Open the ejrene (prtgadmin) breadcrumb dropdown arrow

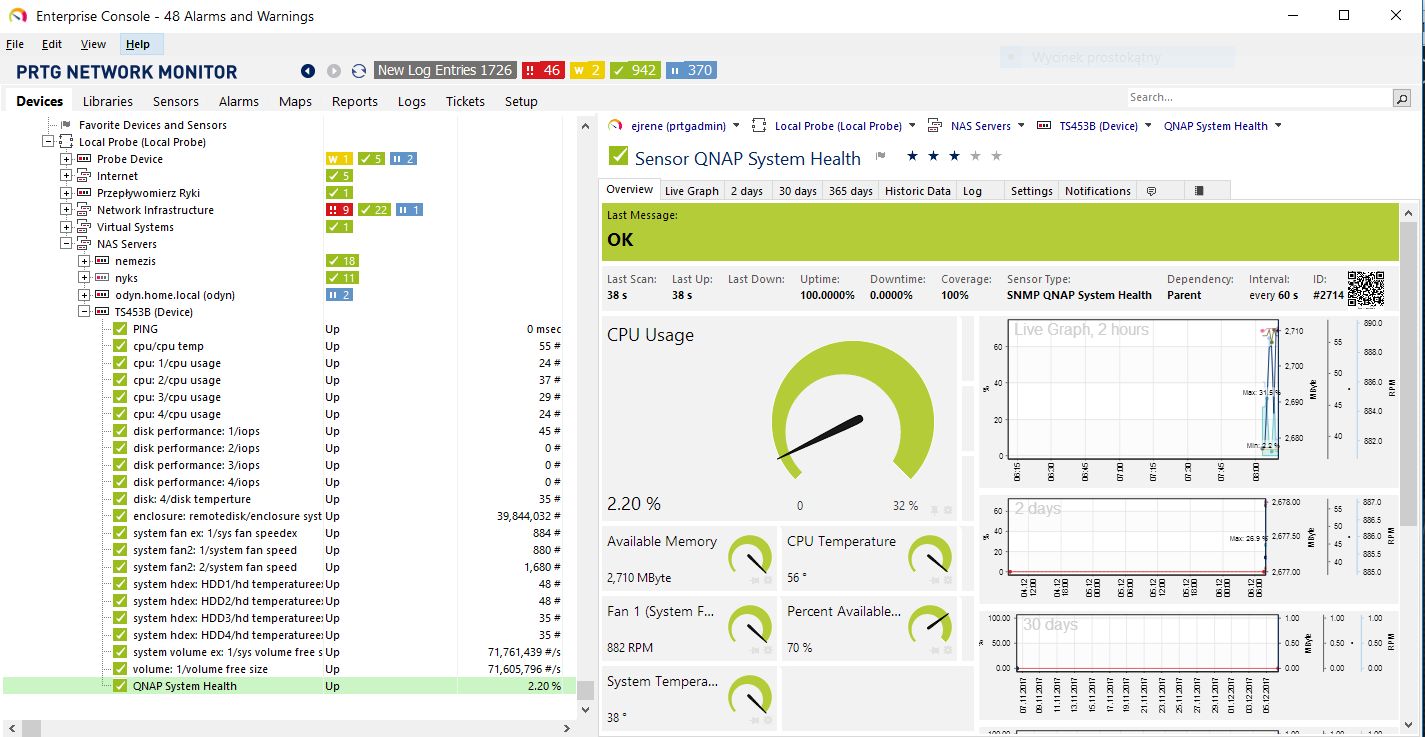pyautogui.click(x=736, y=126)
